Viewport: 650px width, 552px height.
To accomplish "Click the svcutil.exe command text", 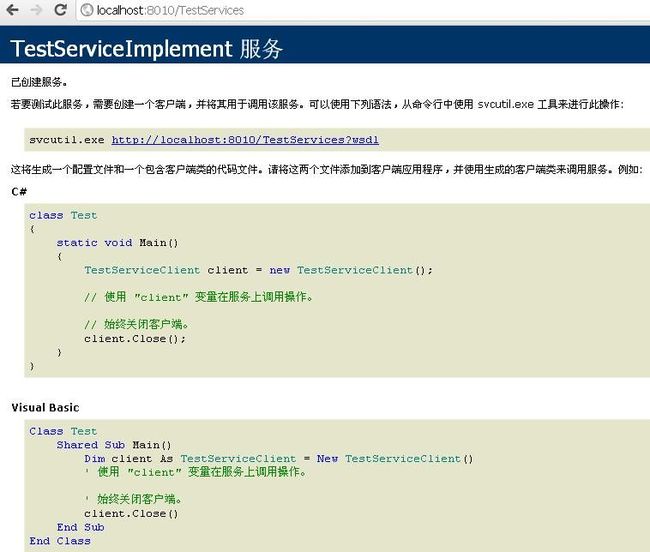I will pos(66,140).
